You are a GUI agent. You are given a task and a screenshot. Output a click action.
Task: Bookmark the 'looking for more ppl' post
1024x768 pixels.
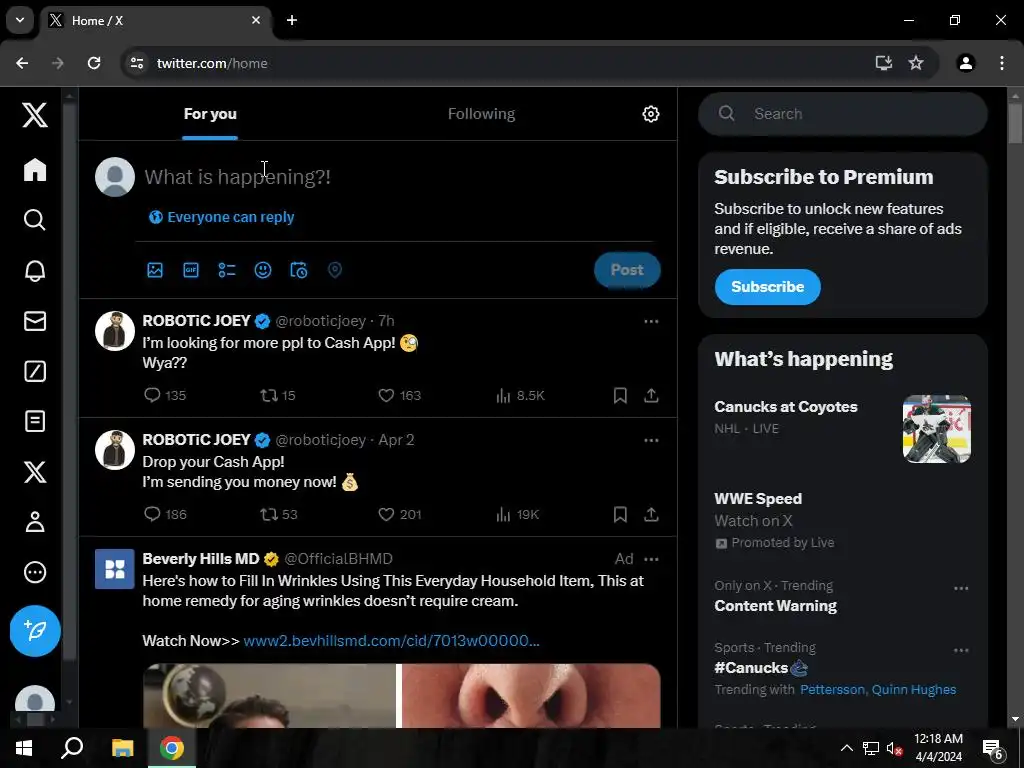click(x=620, y=395)
